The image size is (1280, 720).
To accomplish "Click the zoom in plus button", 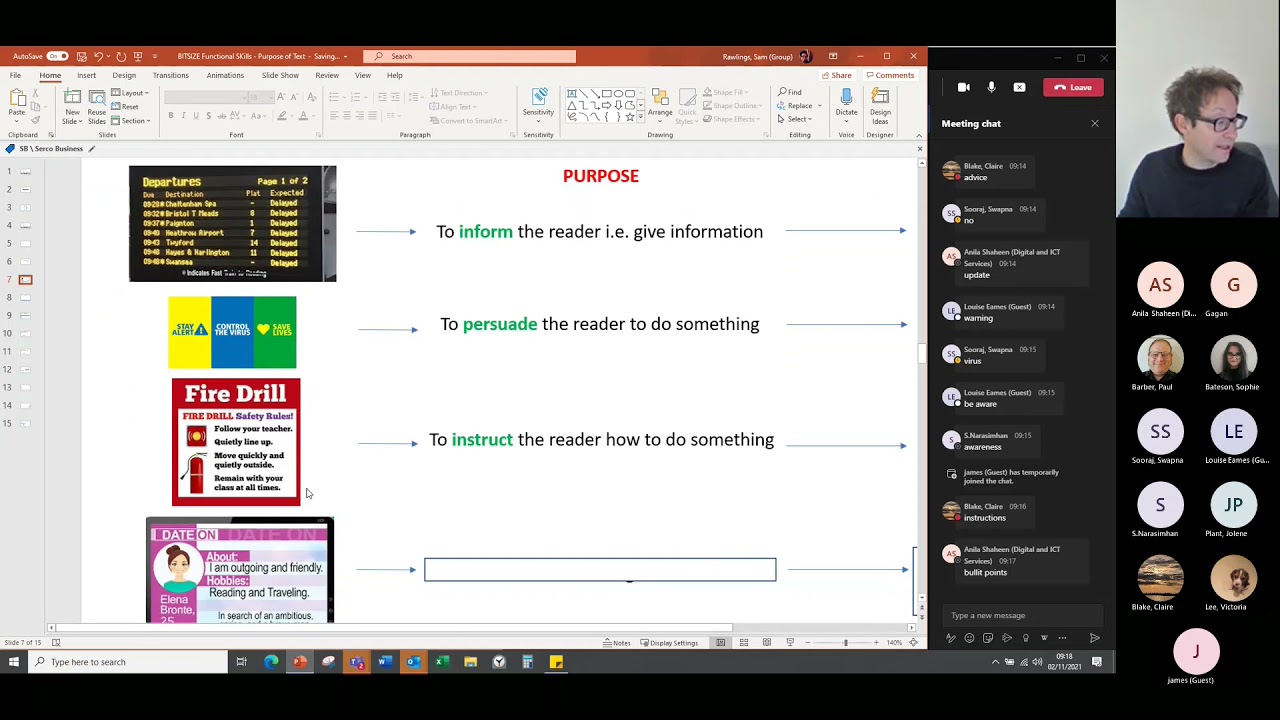I will (x=876, y=643).
